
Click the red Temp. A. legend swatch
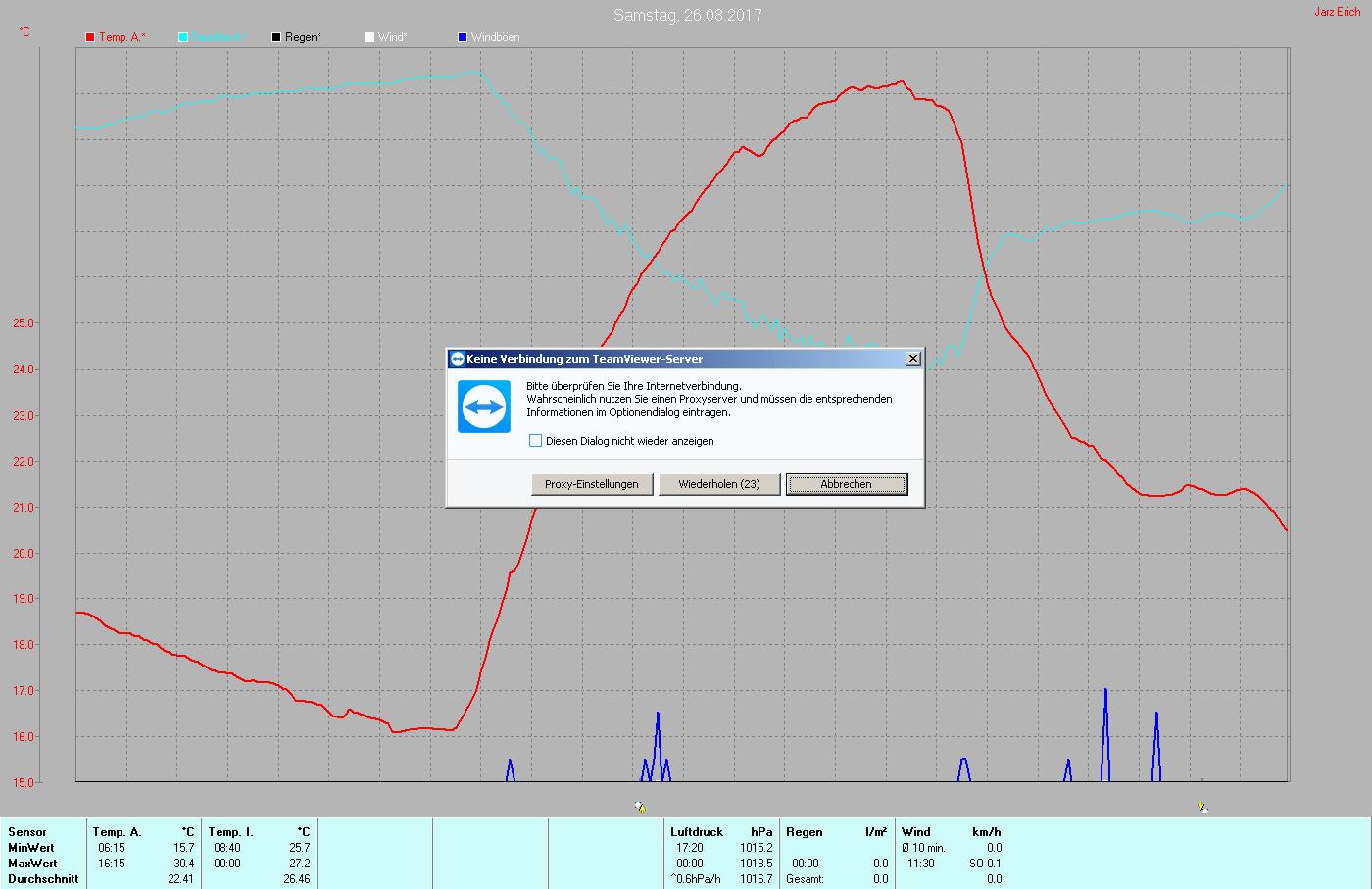90,37
